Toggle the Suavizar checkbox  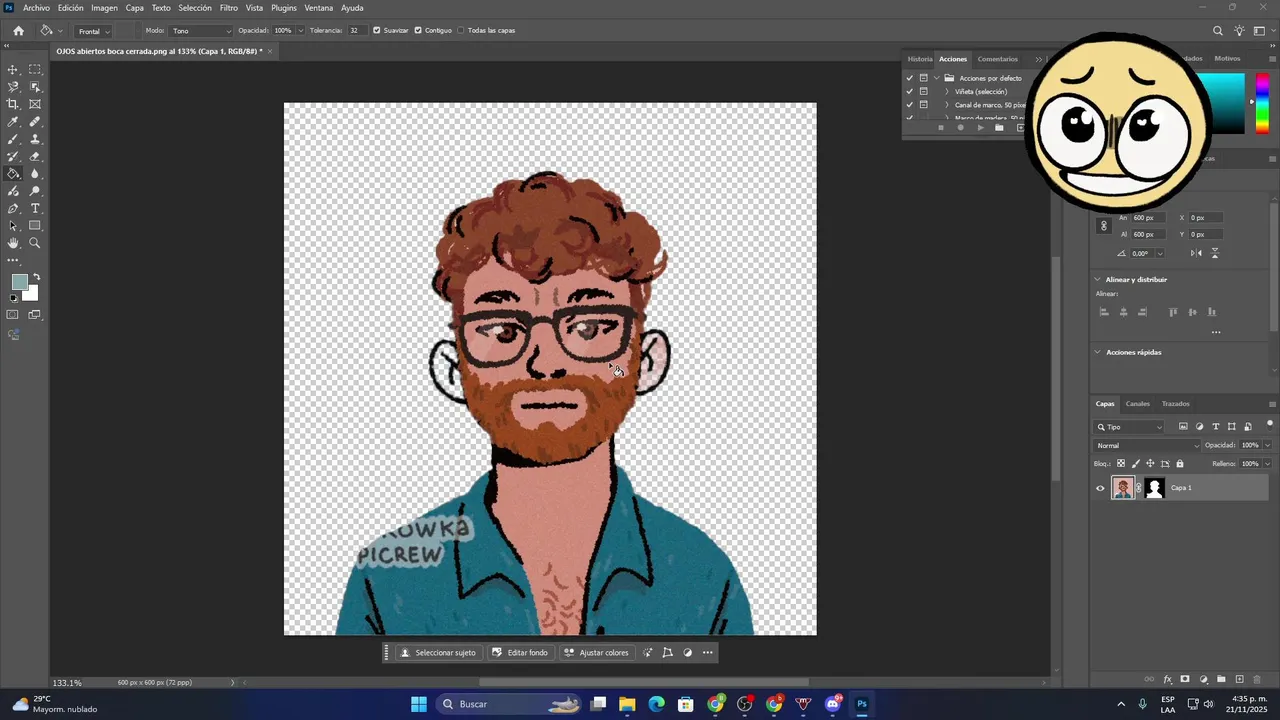(377, 31)
